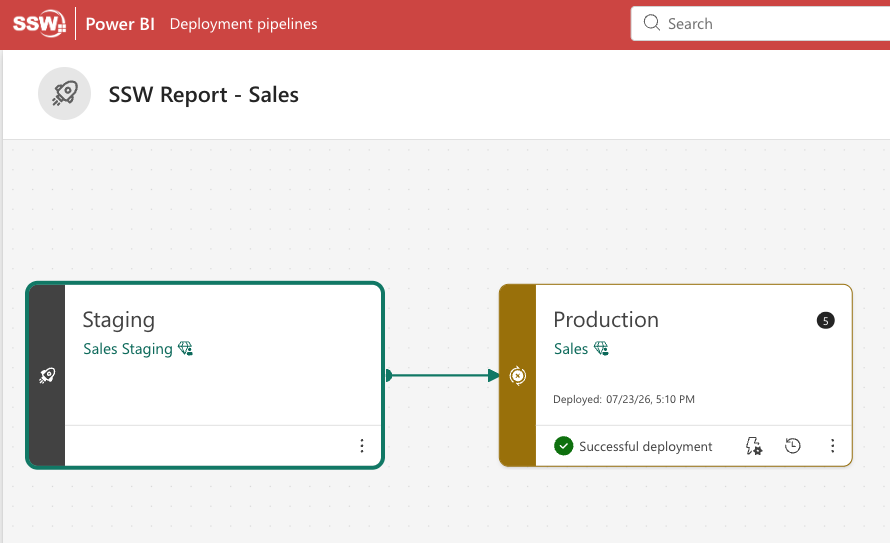890x543 pixels.
Task: Open deployment rules lightning gear icon
Action: coord(754,446)
